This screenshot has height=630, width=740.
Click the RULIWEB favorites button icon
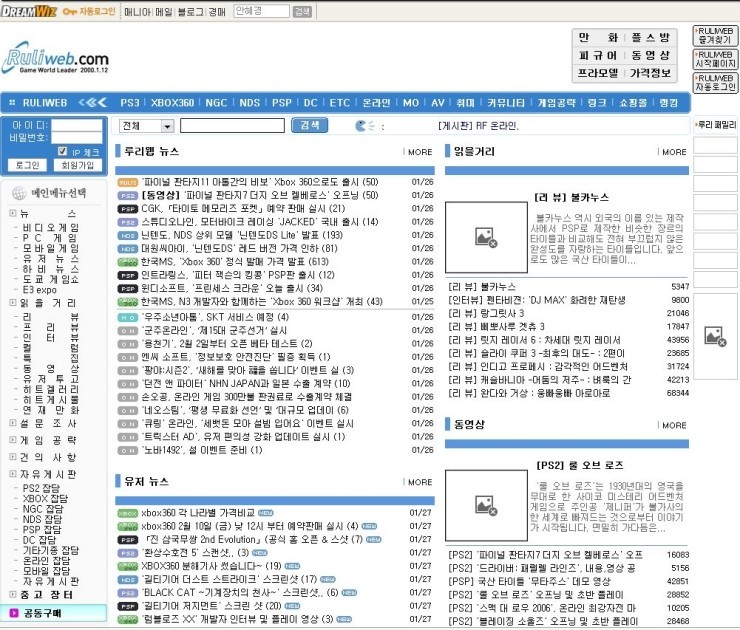(x=715, y=36)
